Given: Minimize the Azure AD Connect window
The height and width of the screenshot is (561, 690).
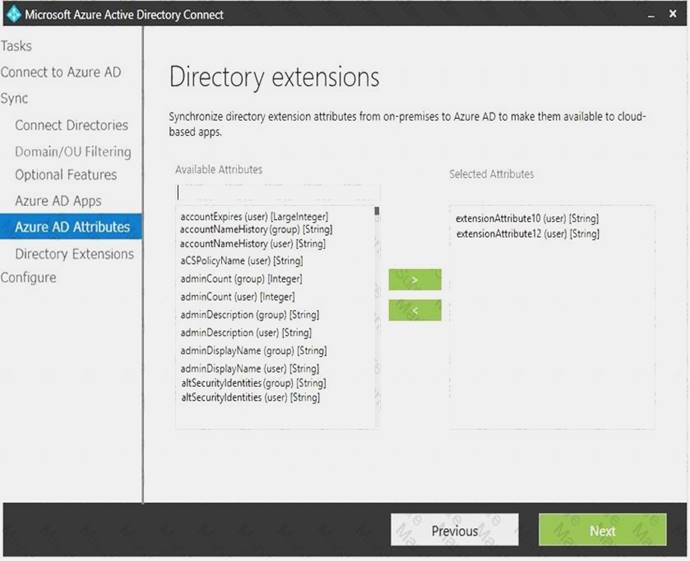Looking at the screenshot, I should tap(651, 15).
